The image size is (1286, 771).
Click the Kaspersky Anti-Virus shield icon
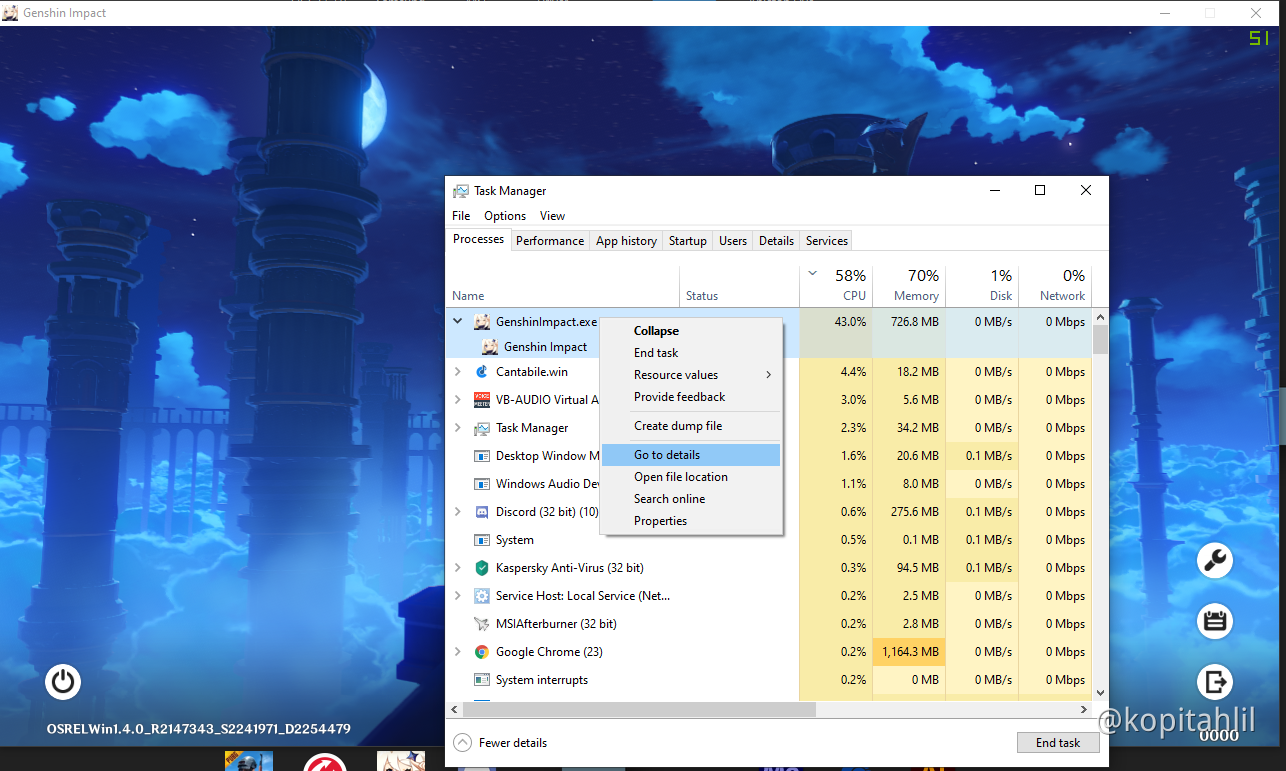point(482,567)
